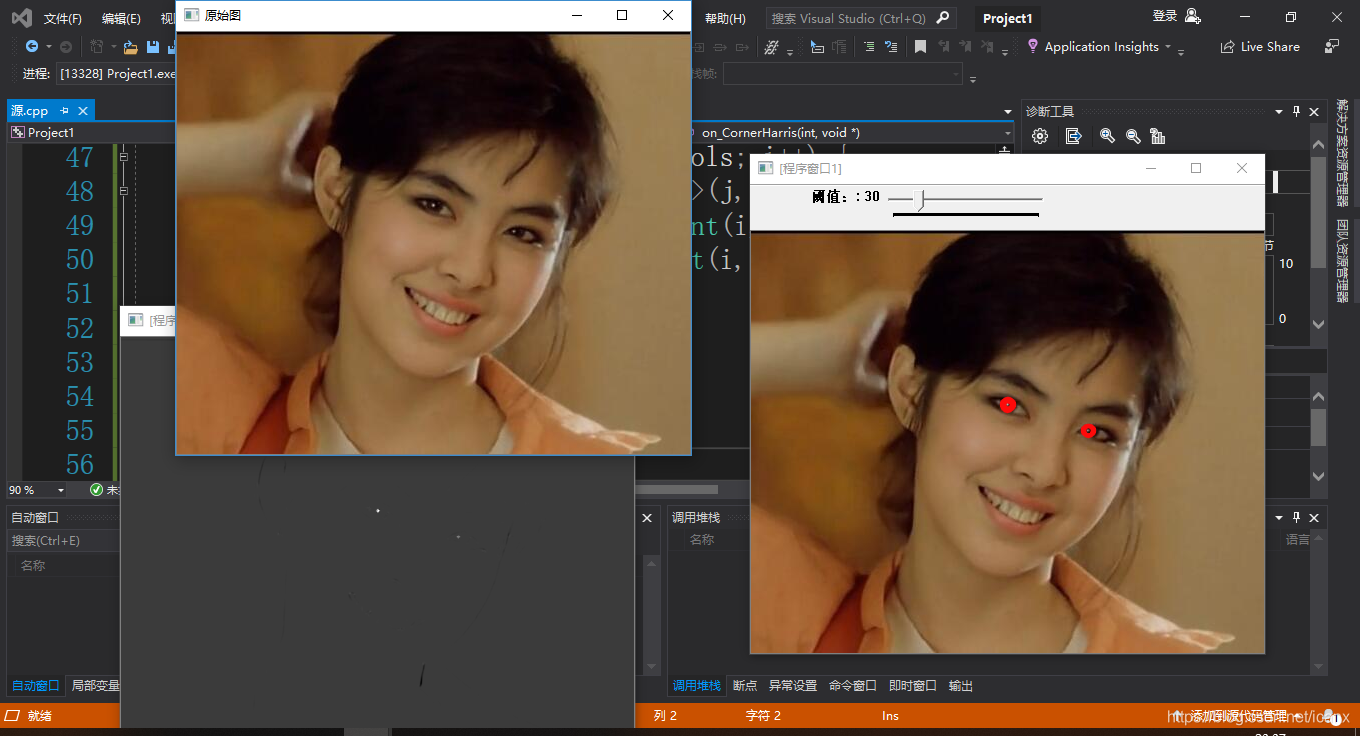Click the navigate backward arrow icon
The image size is (1360, 736).
(x=32, y=47)
